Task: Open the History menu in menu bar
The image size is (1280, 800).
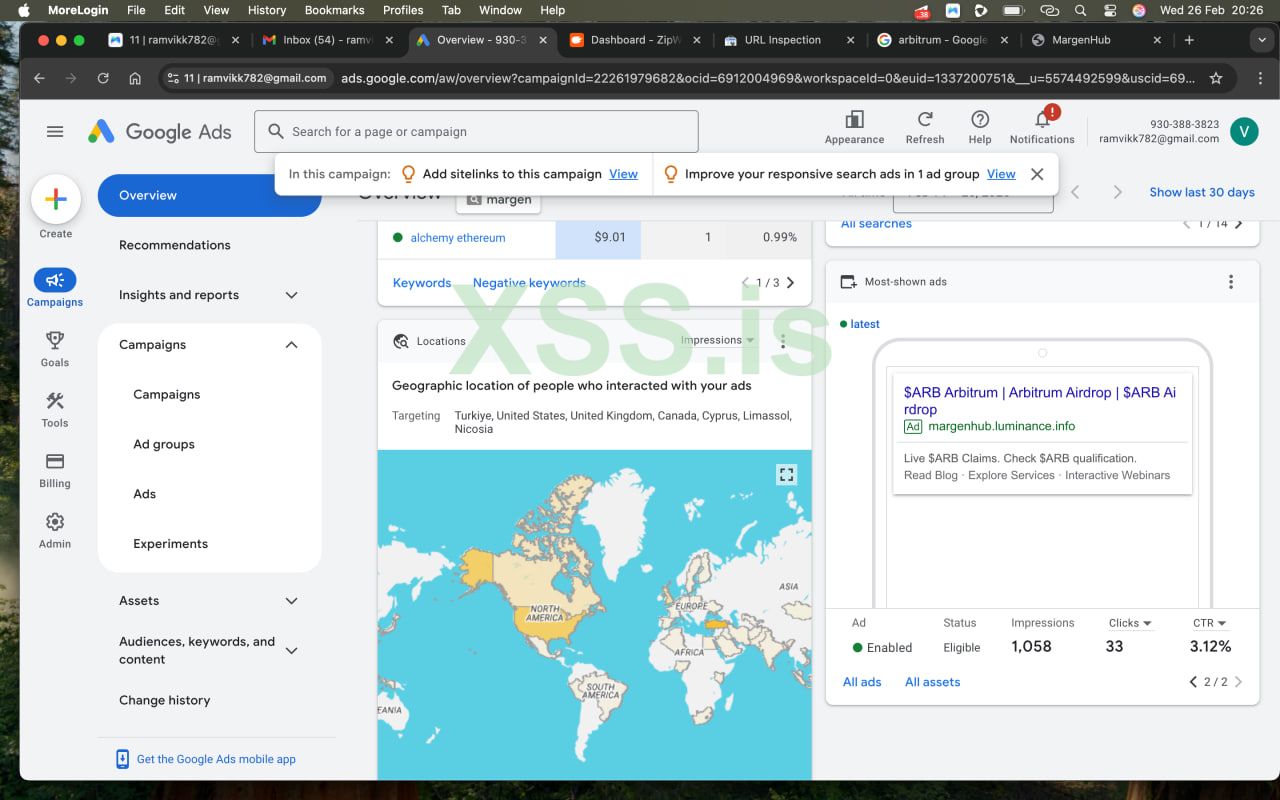Action: (x=267, y=10)
